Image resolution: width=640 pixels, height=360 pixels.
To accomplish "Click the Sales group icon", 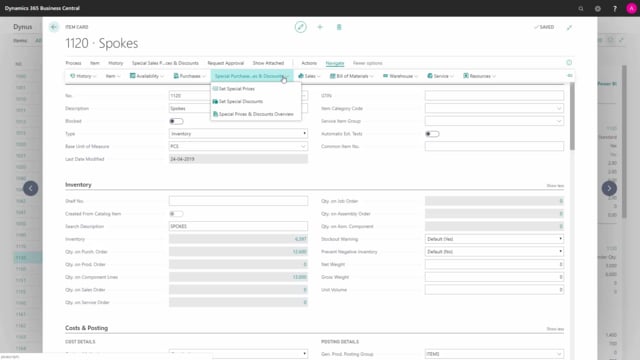I will [x=301, y=76].
